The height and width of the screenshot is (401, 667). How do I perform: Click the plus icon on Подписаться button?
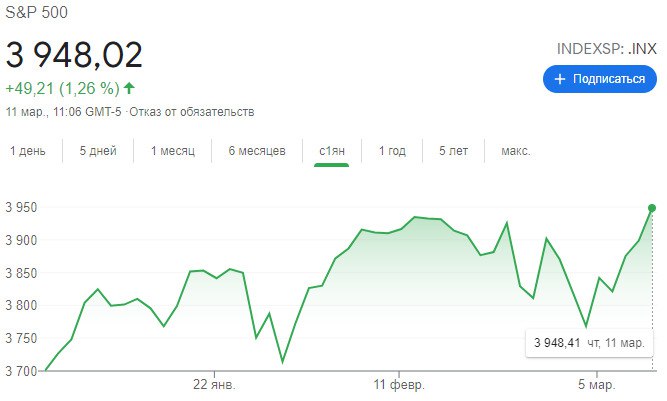[x=560, y=79]
